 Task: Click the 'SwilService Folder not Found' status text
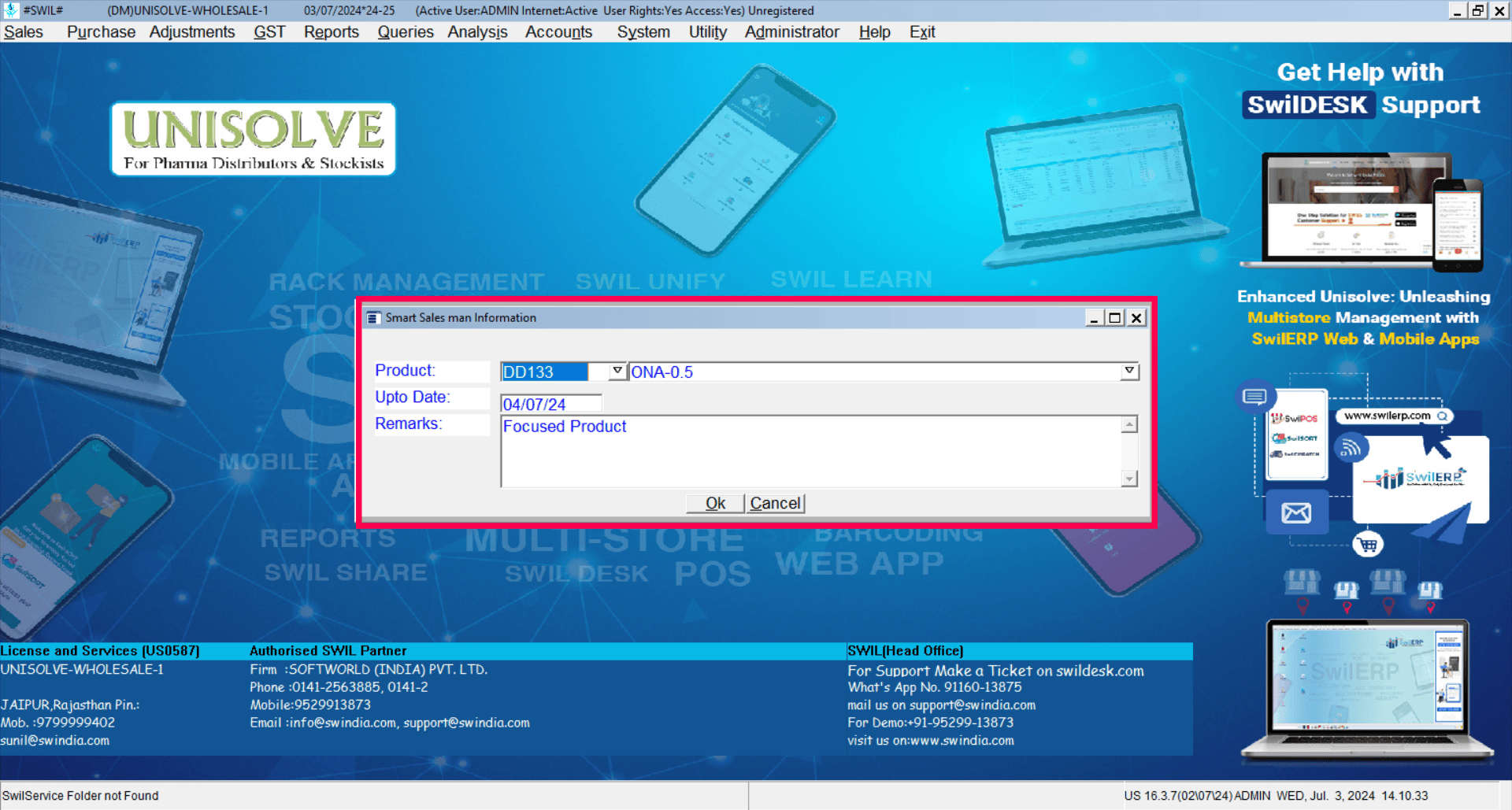(80, 796)
